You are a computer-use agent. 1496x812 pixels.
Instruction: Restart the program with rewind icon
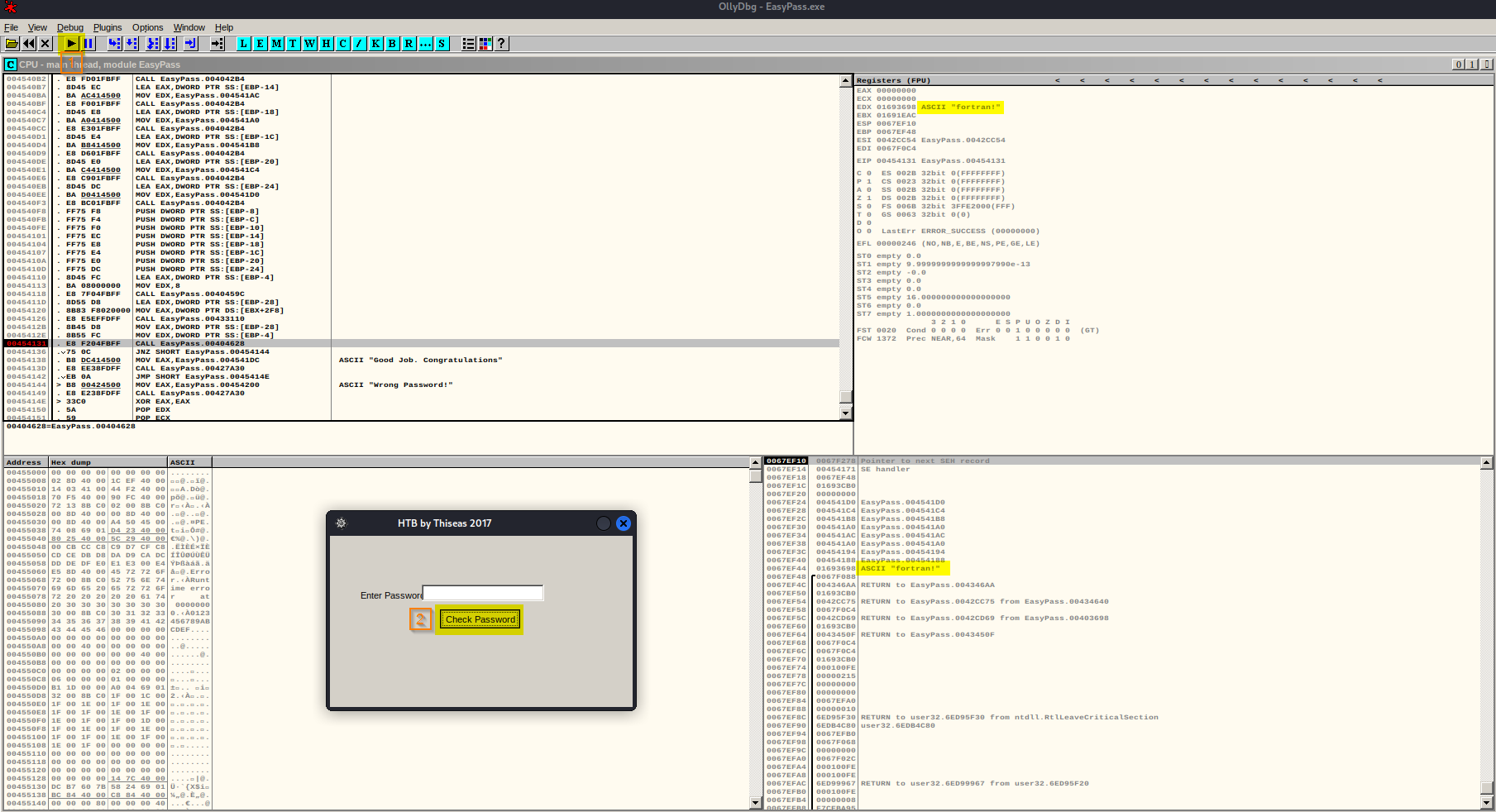click(29, 44)
